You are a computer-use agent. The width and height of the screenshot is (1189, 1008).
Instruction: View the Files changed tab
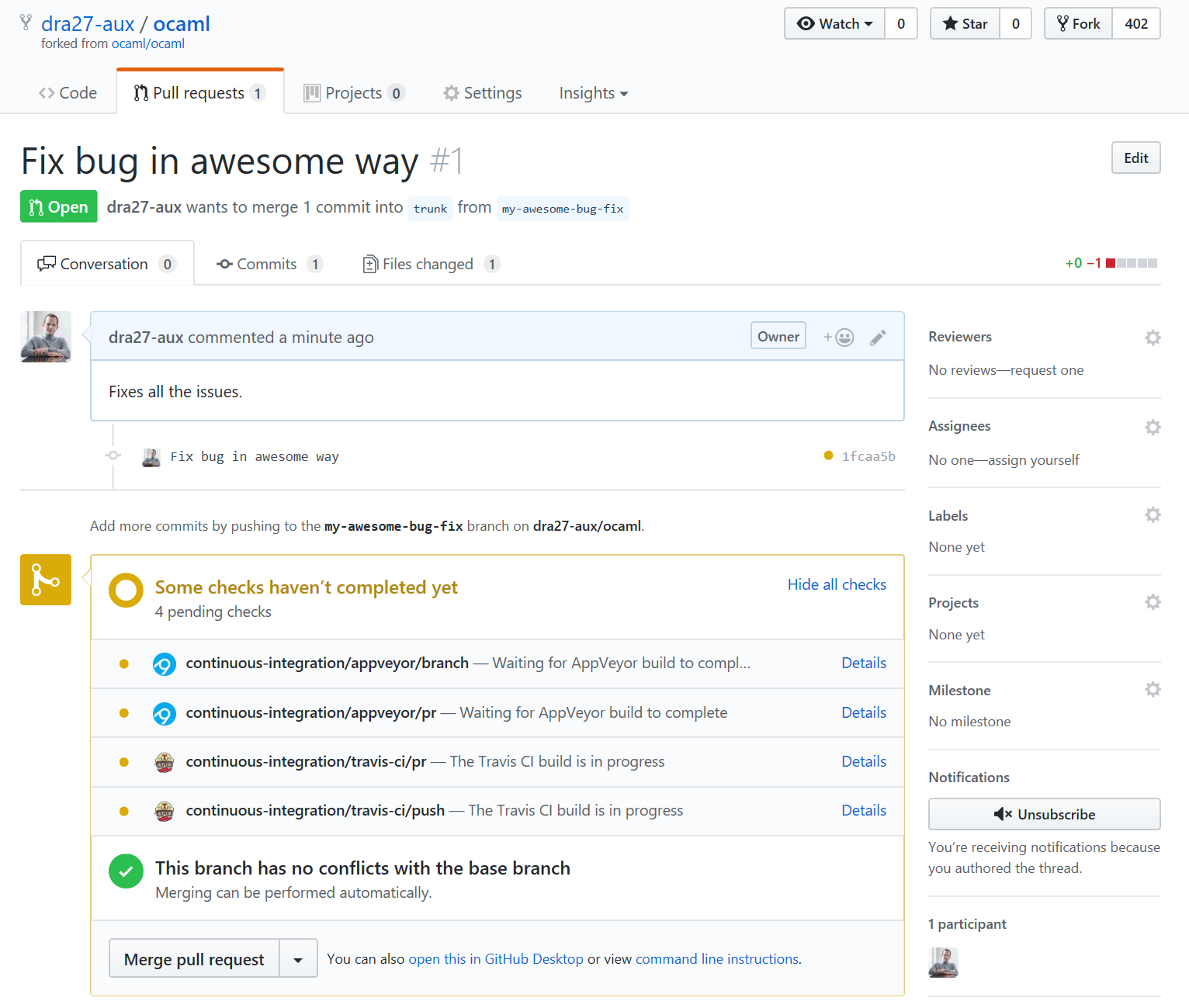431,264
